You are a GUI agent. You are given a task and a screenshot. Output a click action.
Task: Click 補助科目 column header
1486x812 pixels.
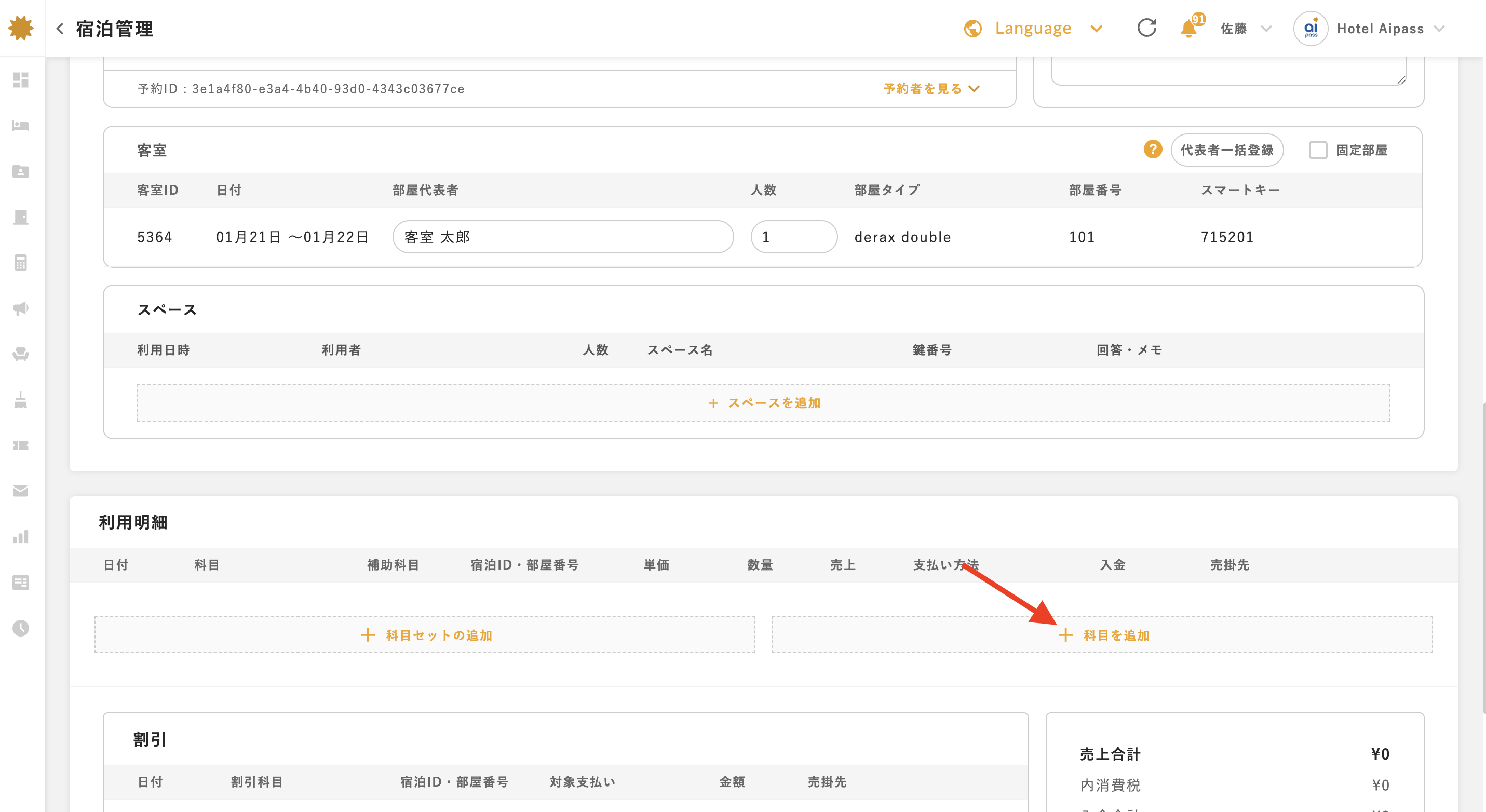point(393,565)
